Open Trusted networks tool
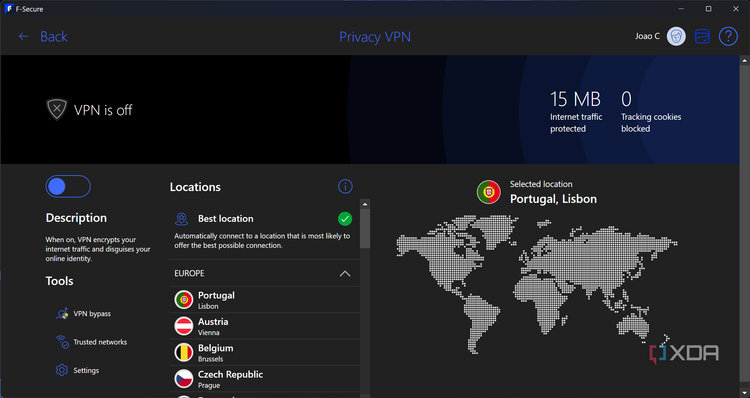750x398 pixels. pos(91,342)
